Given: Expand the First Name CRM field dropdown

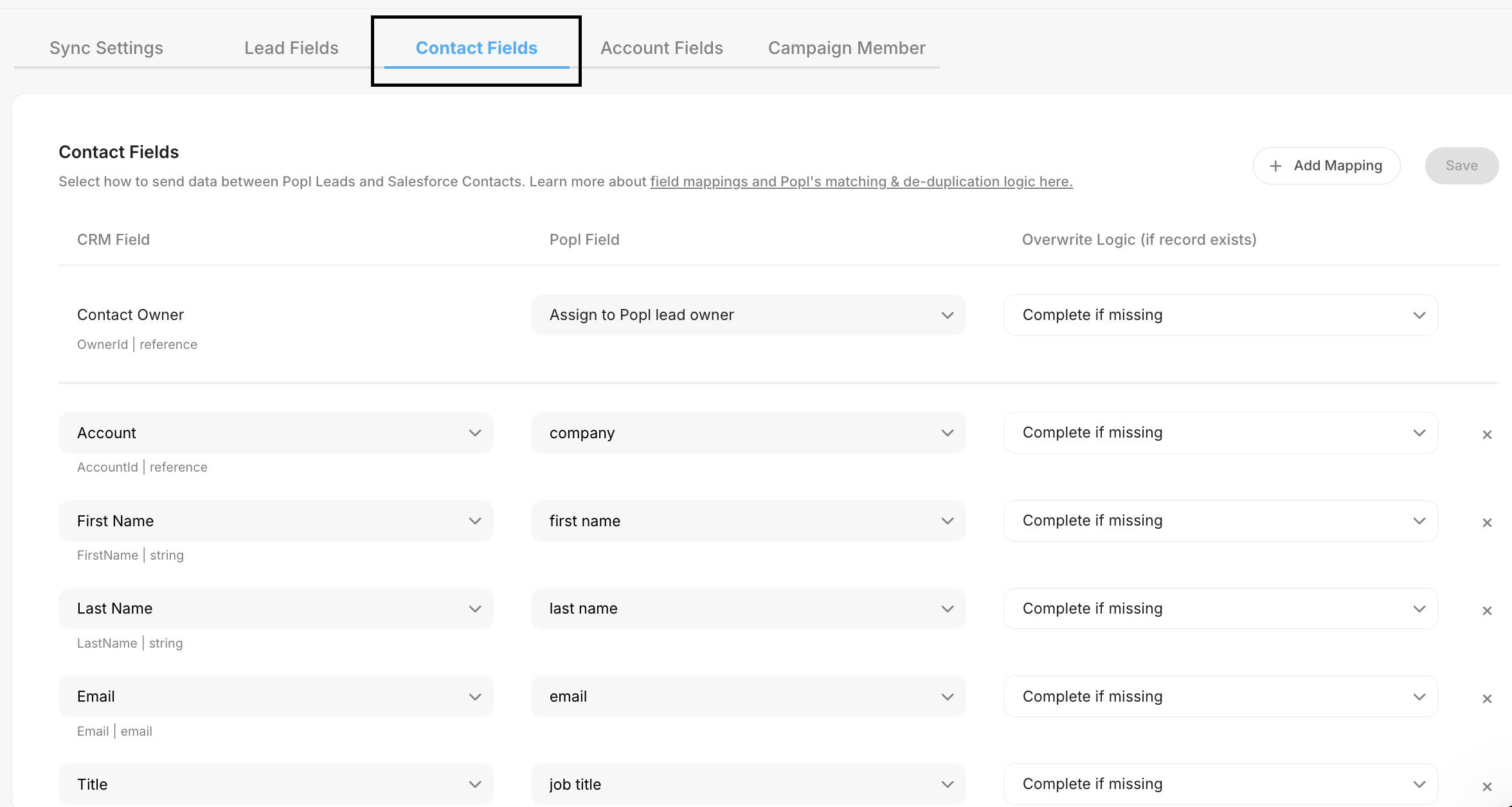Looking at the screenshot, I should pos(276,521).
